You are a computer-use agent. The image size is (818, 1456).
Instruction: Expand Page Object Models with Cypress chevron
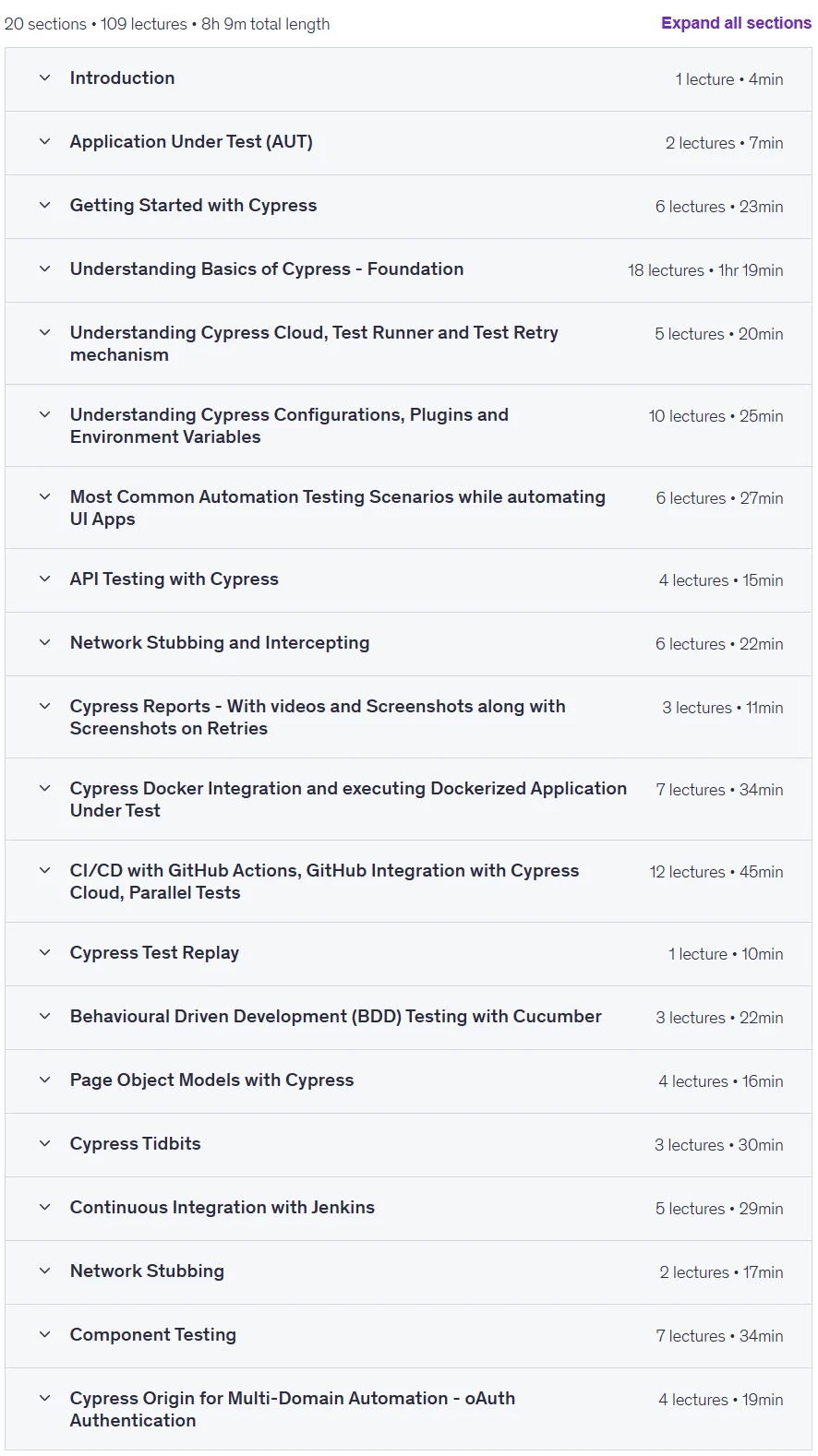tap(44, 1080)
